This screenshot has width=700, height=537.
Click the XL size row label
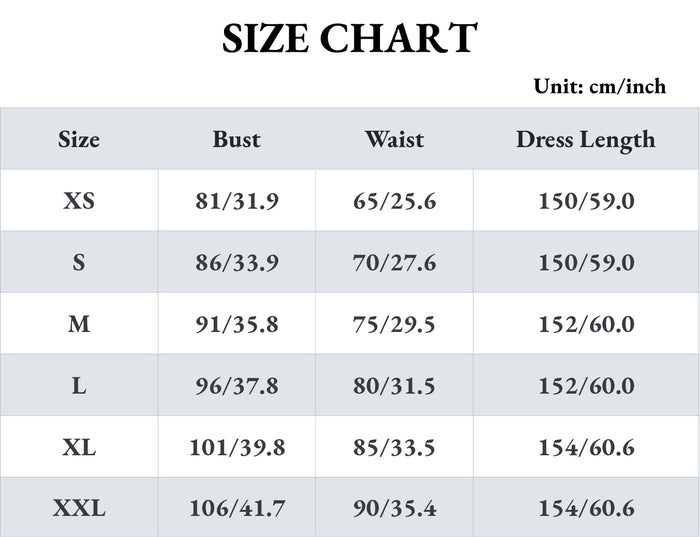79,447
